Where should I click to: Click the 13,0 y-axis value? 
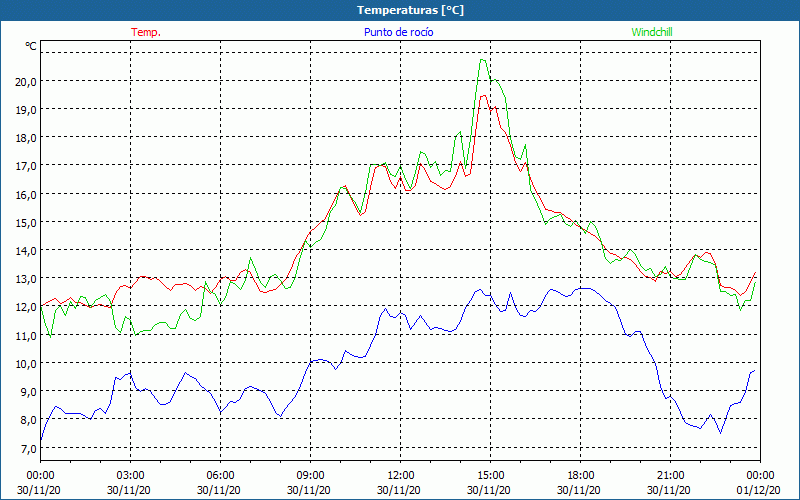pos(26,279)
